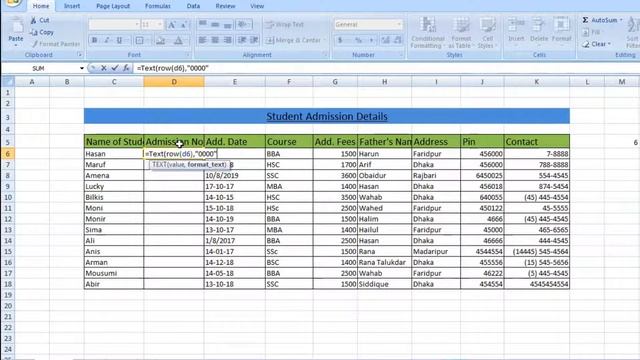Open the General number format dropdown
This screenshot has width=640, height=360.
coord(399,24)
